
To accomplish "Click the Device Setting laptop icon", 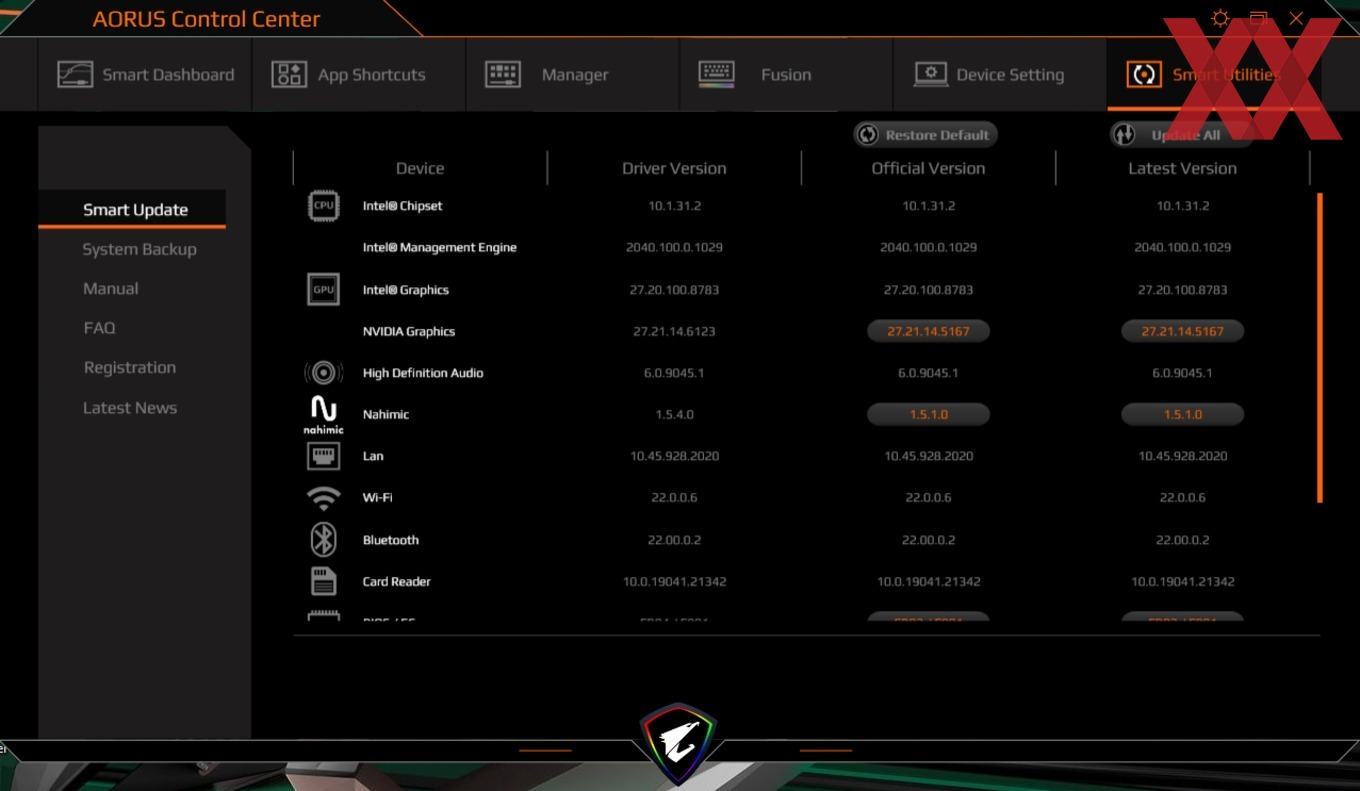I will pyautogui.click(x=931, y=75).
